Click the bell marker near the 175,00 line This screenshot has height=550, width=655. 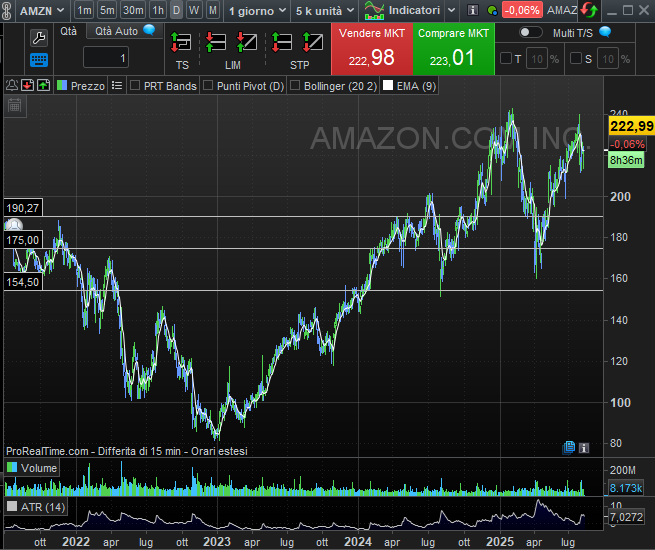pyautogui.click(x=14, y=225)
